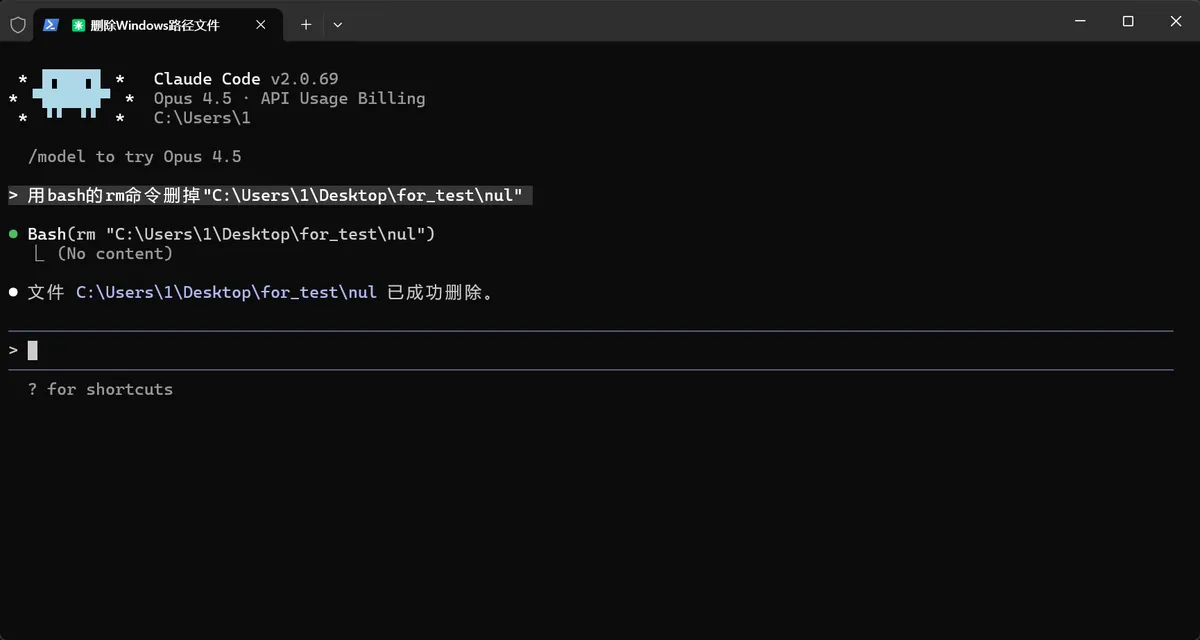The width and height of the screenshot is (1200, 640).
Task: Click the administrator shield icon in title bar
Action: pos(18,25)
